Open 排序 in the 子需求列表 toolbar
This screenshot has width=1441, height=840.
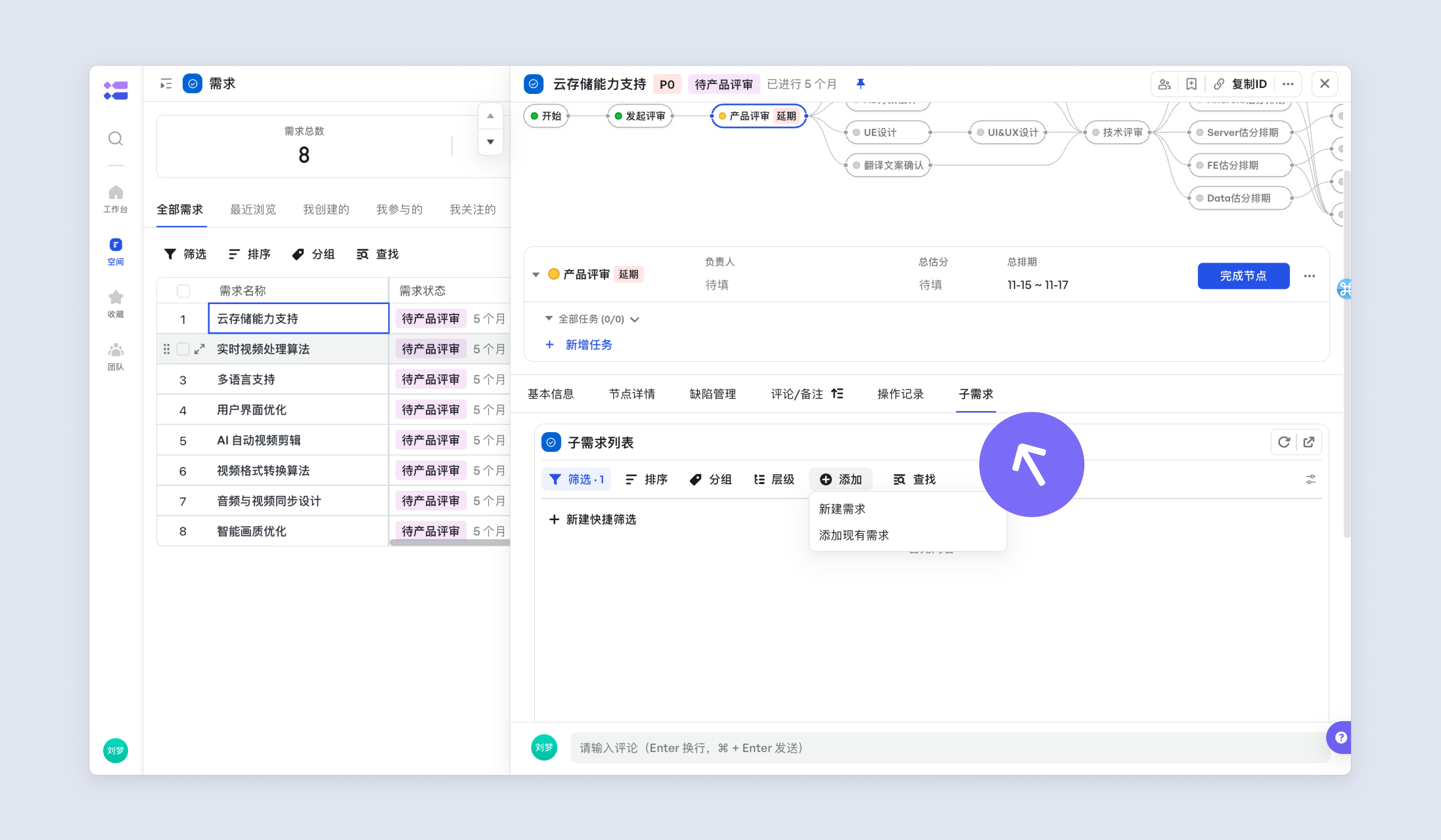[x=646, y=479]
